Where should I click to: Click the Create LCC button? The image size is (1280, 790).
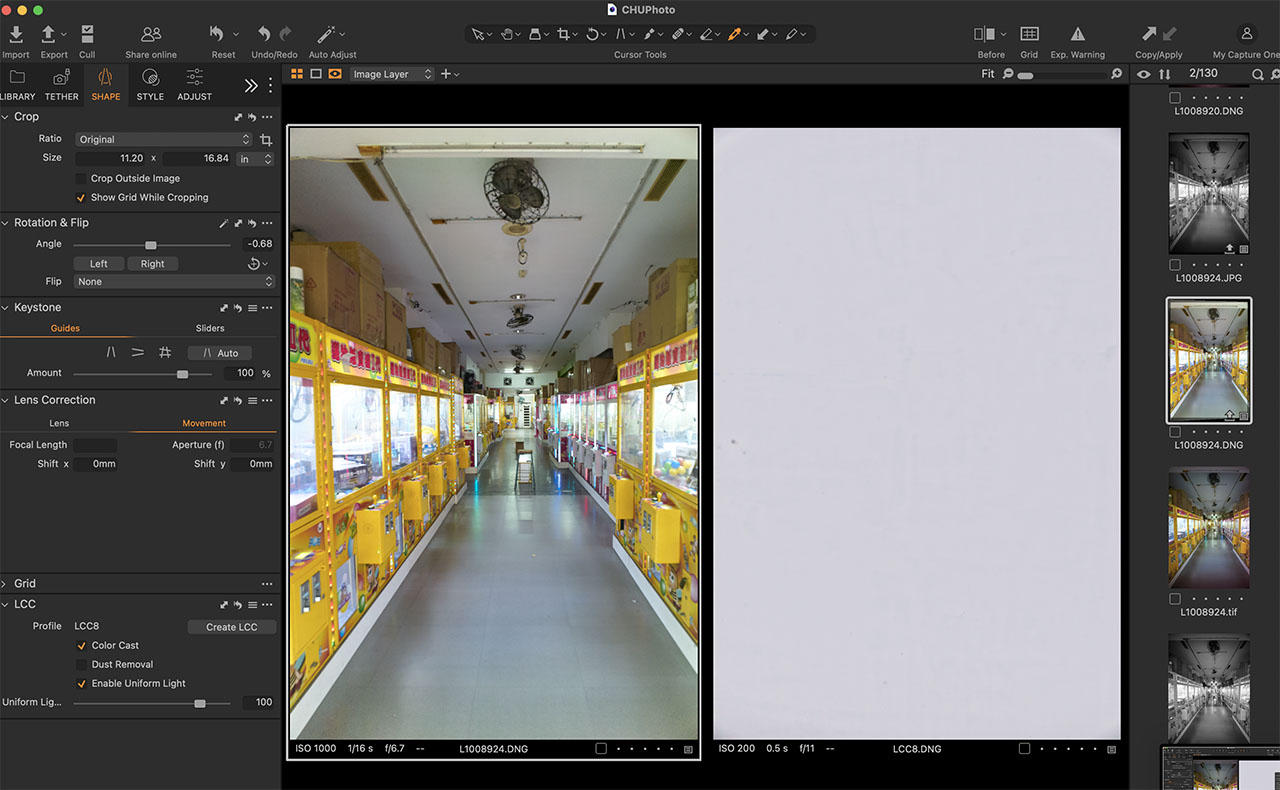tap(232, 627)
